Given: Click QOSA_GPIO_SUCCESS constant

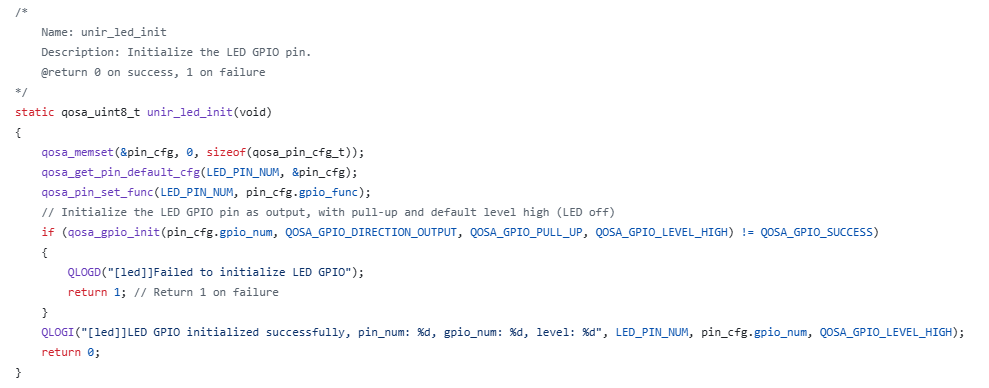Looking at the screenshot, I should pos(816,232).
